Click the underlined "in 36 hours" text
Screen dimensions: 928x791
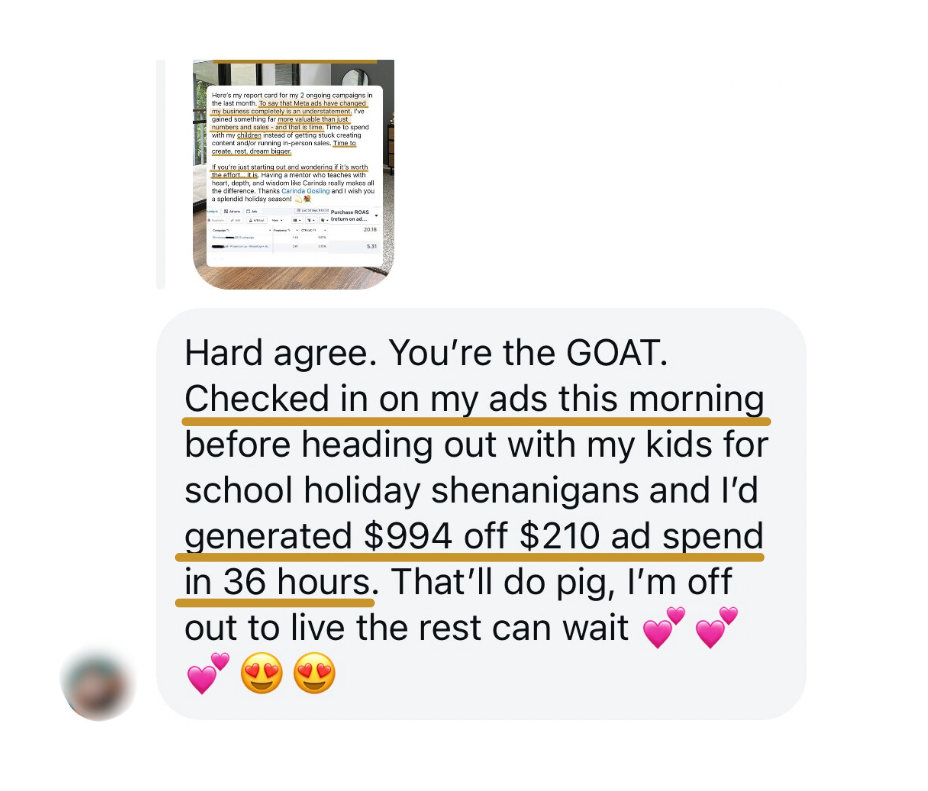pos(277,582)
